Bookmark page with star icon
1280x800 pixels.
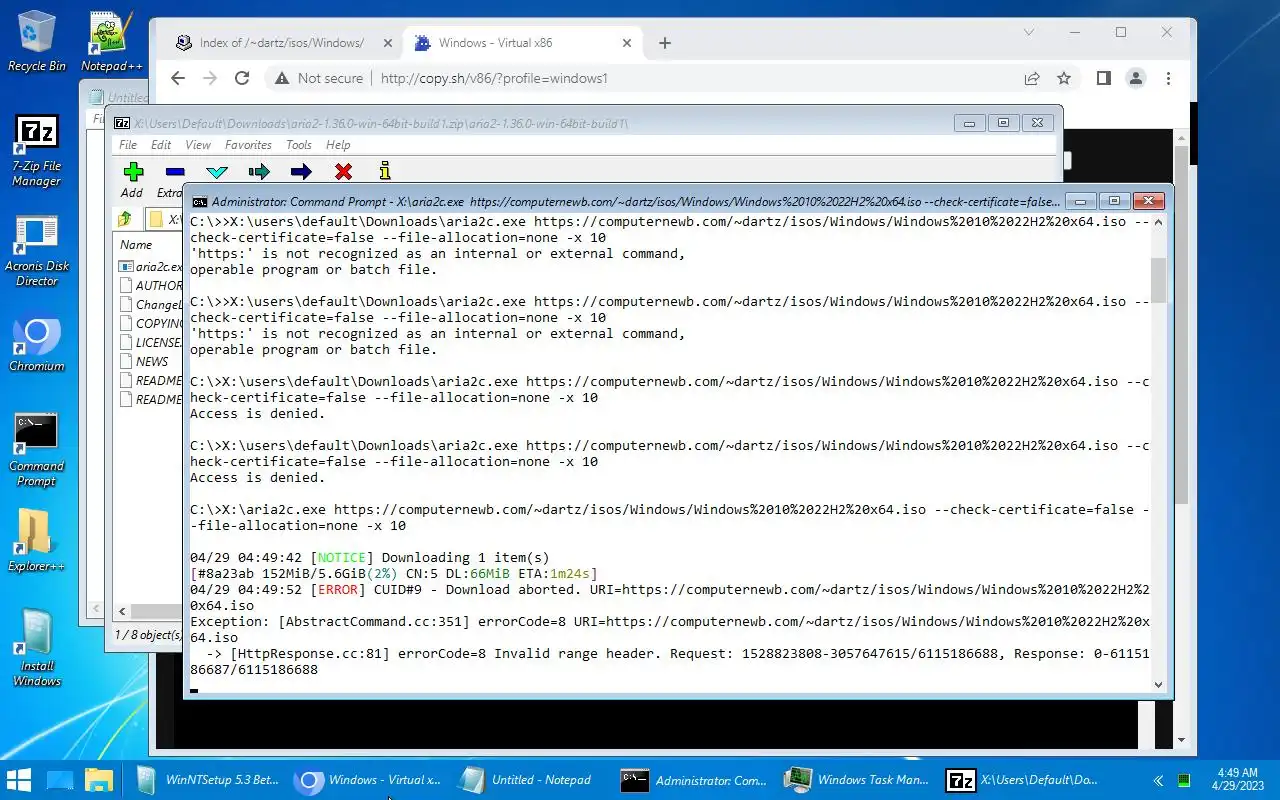pyautogui.click(x=1064, y=78)
